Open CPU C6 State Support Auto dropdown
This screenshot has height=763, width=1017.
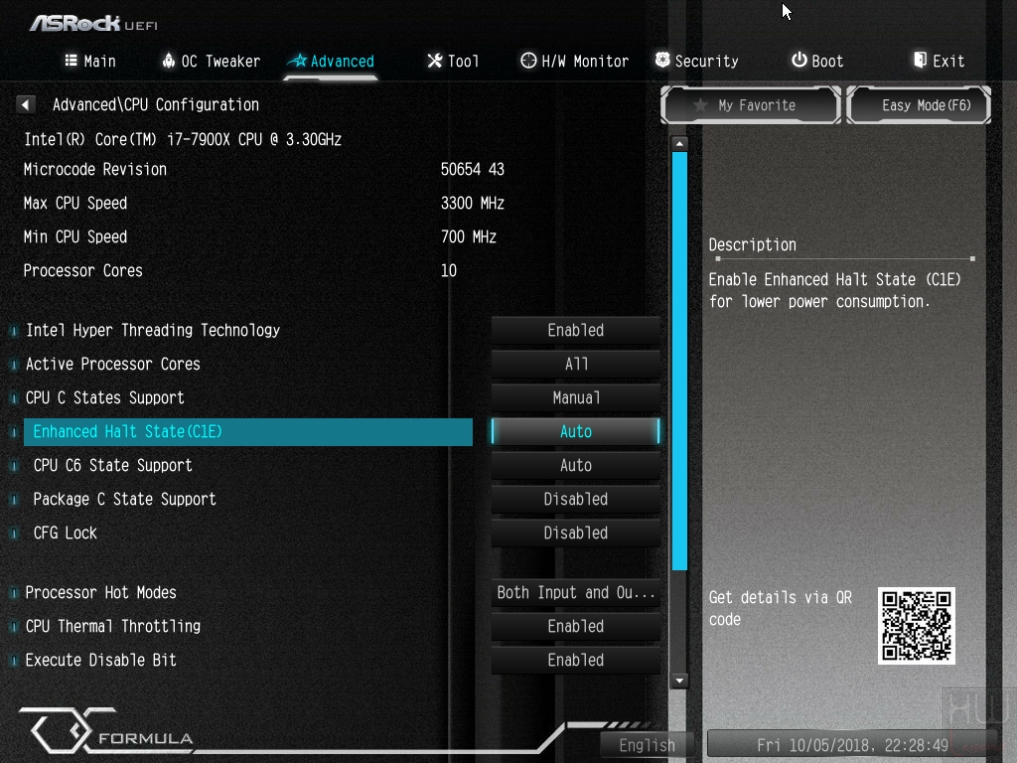click(x=575, y=465)
